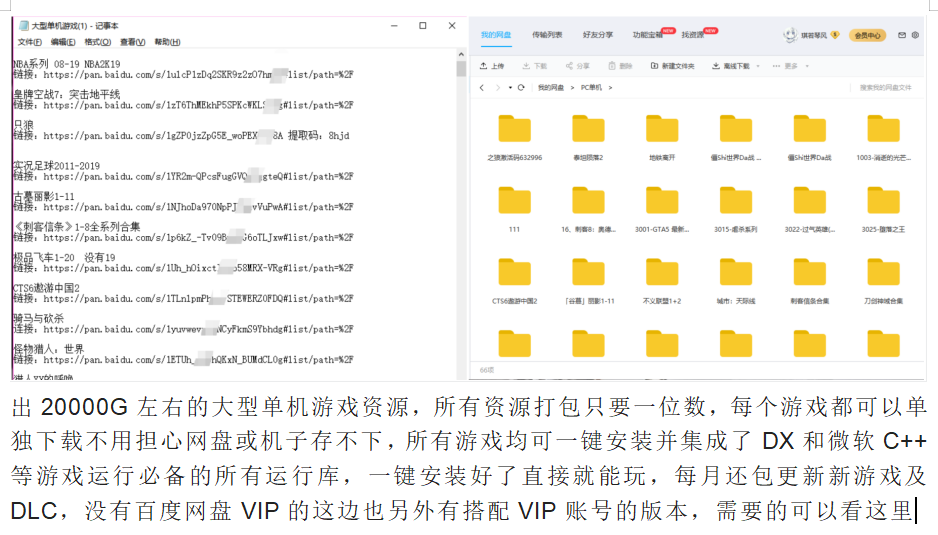938x535 pixels.
Task: Expand the chevron after PC单机 breadcrumb
Action: tap(610, 87)
